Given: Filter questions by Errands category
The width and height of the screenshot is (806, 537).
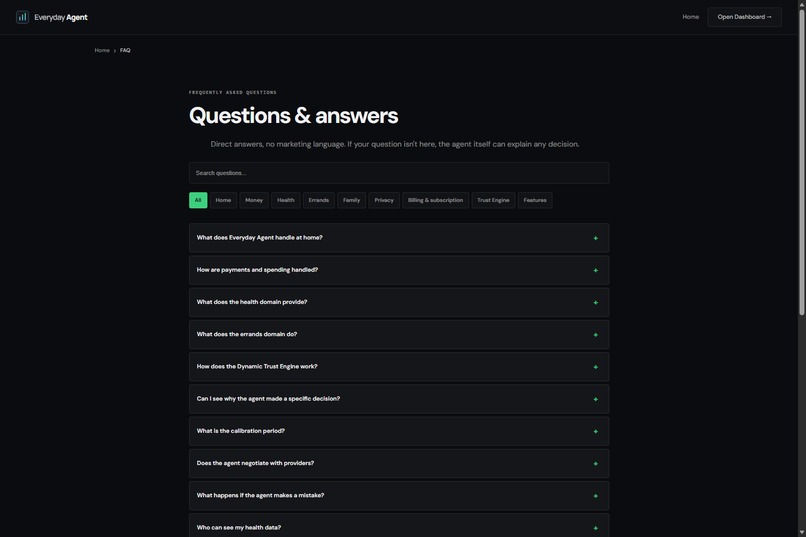Looking at the screenshot, I should pyautogui.click(x=319, y=200).
